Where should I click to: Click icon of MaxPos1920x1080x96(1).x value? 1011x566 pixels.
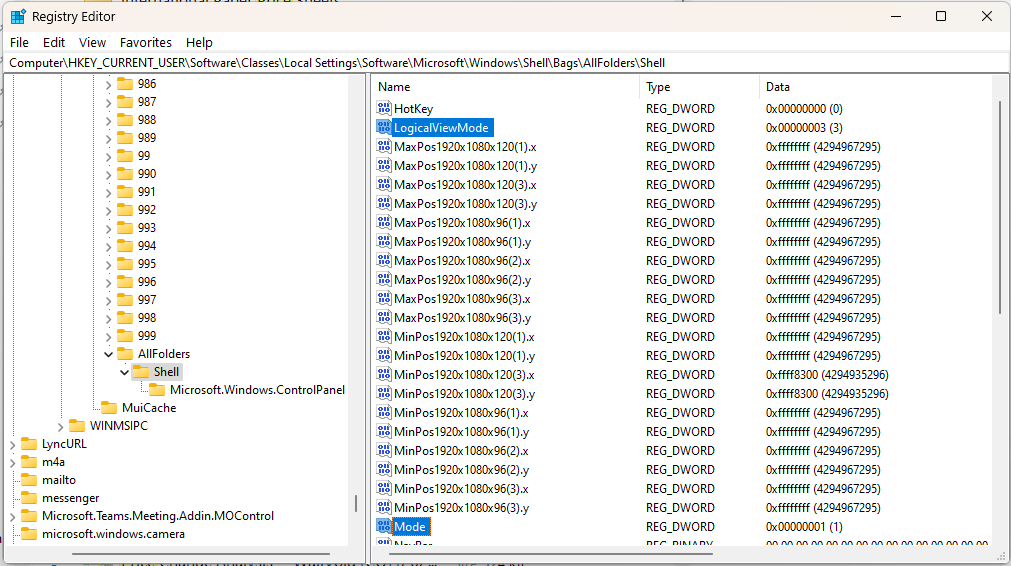[x=384, y=222]
